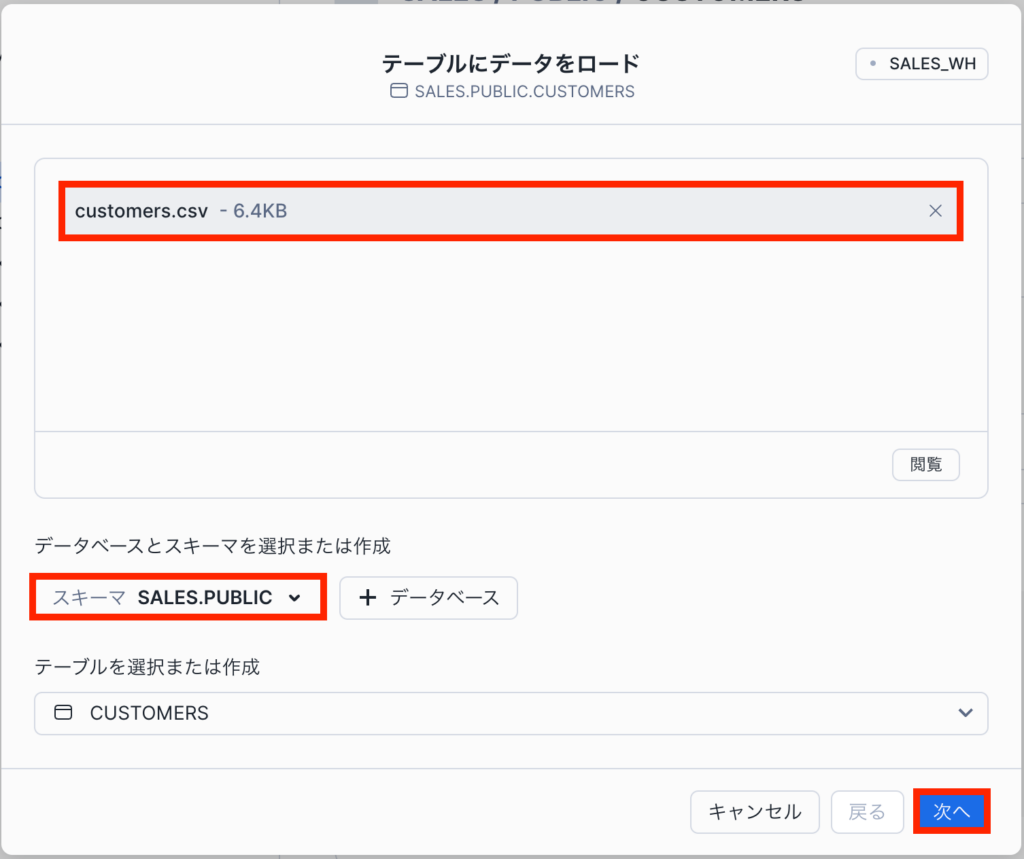
Task: Click the status dot in SALES_WH badge
Action: (874, 64)
